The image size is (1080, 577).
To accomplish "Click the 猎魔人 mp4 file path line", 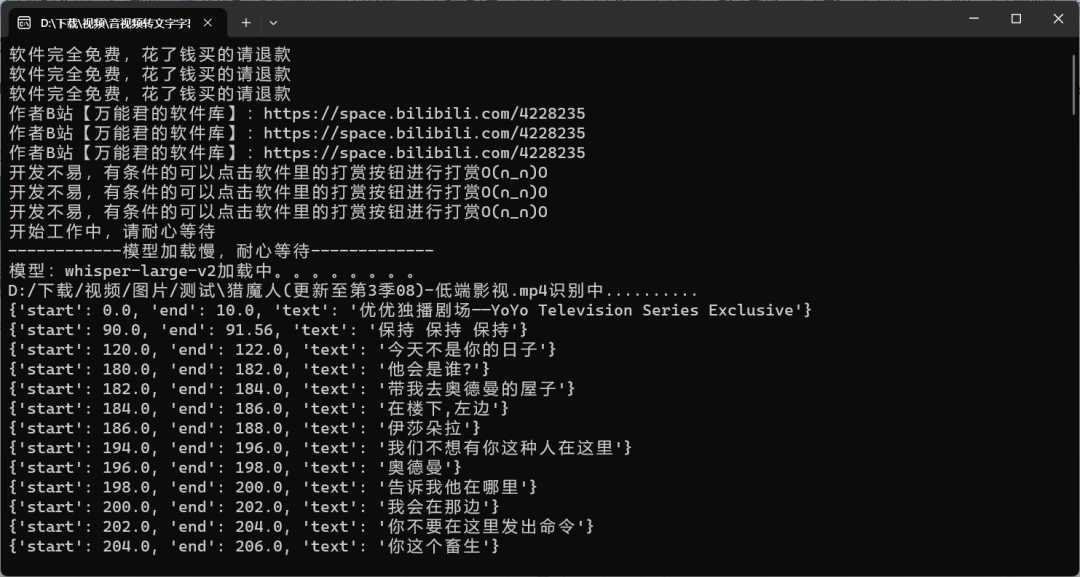I will click(x=350, y=291).
